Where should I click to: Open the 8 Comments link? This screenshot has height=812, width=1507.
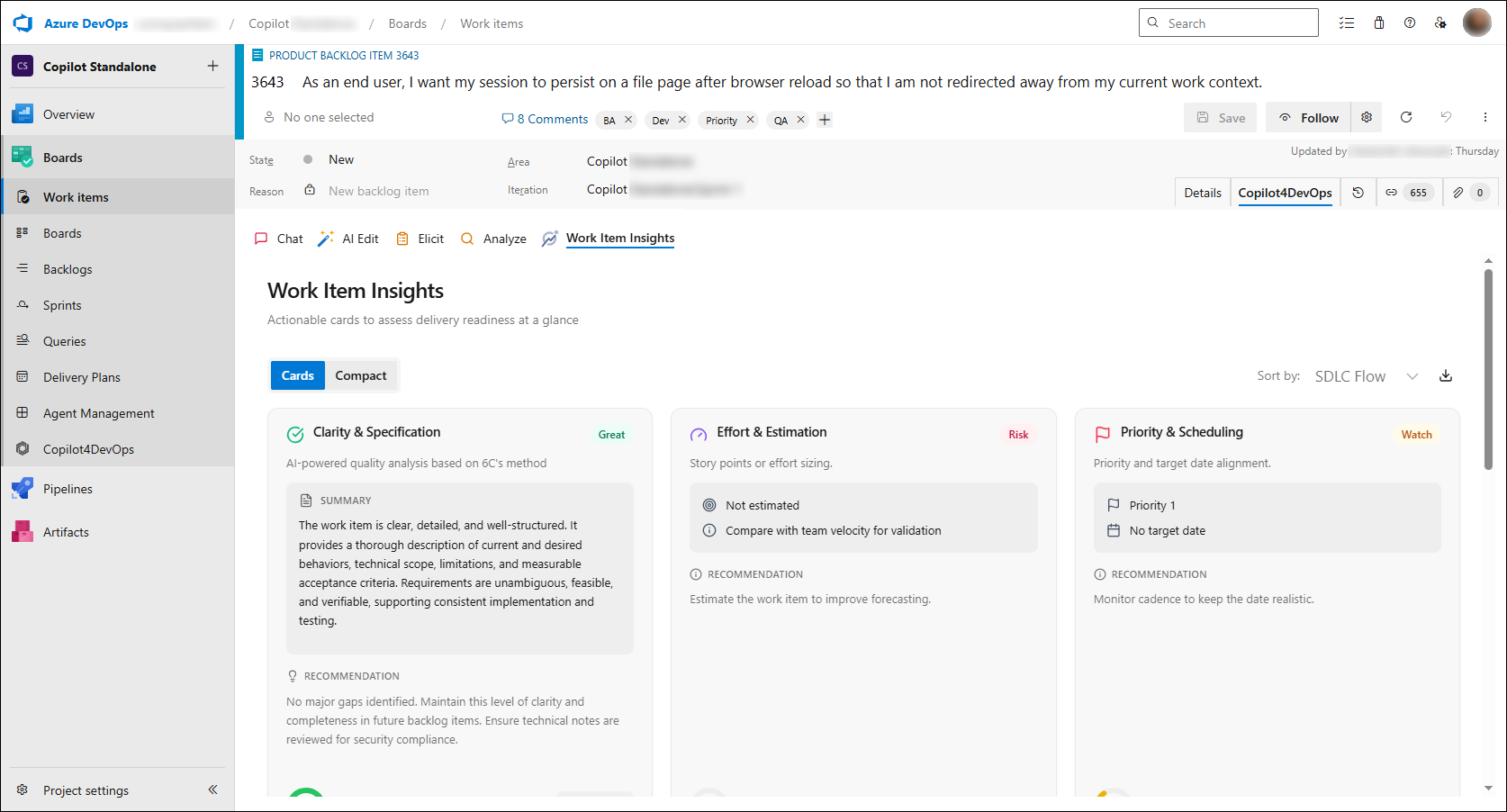tap(545, 119)
